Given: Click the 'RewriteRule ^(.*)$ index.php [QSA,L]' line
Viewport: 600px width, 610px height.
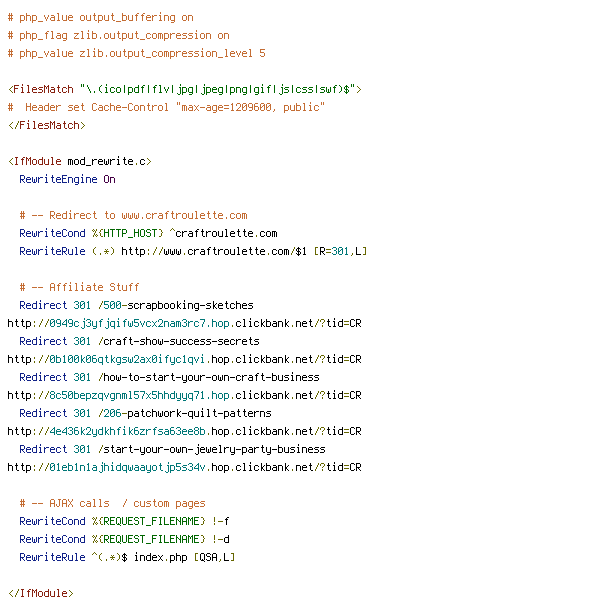Looking at the screenshot, I should click(x=127, y=557).
